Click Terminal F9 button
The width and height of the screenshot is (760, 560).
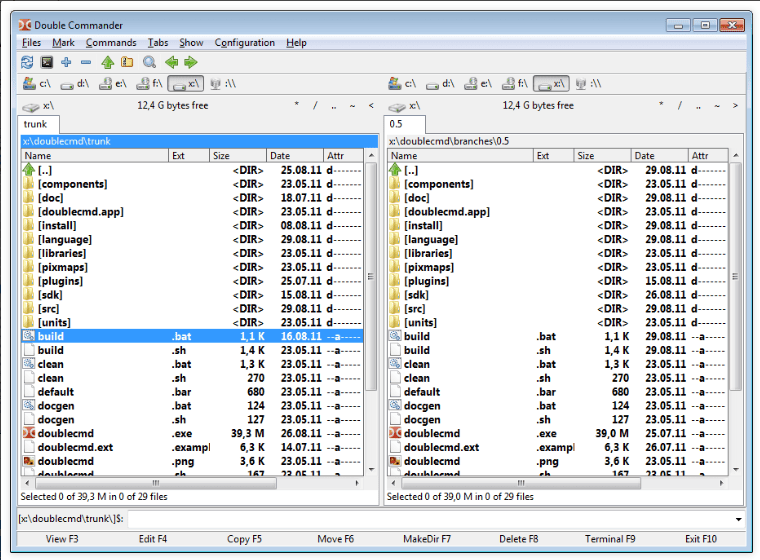(610, 539)
